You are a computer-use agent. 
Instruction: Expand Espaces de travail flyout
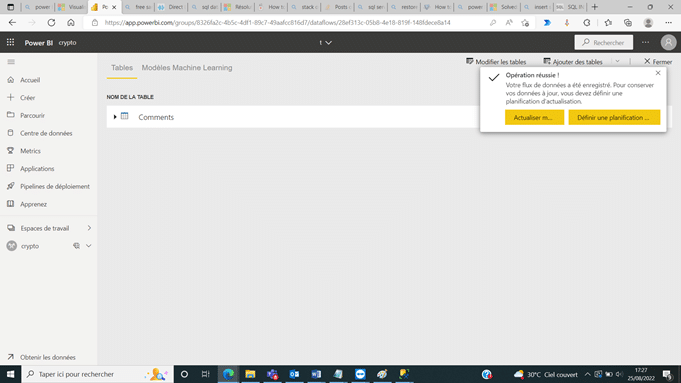[89, 228]
